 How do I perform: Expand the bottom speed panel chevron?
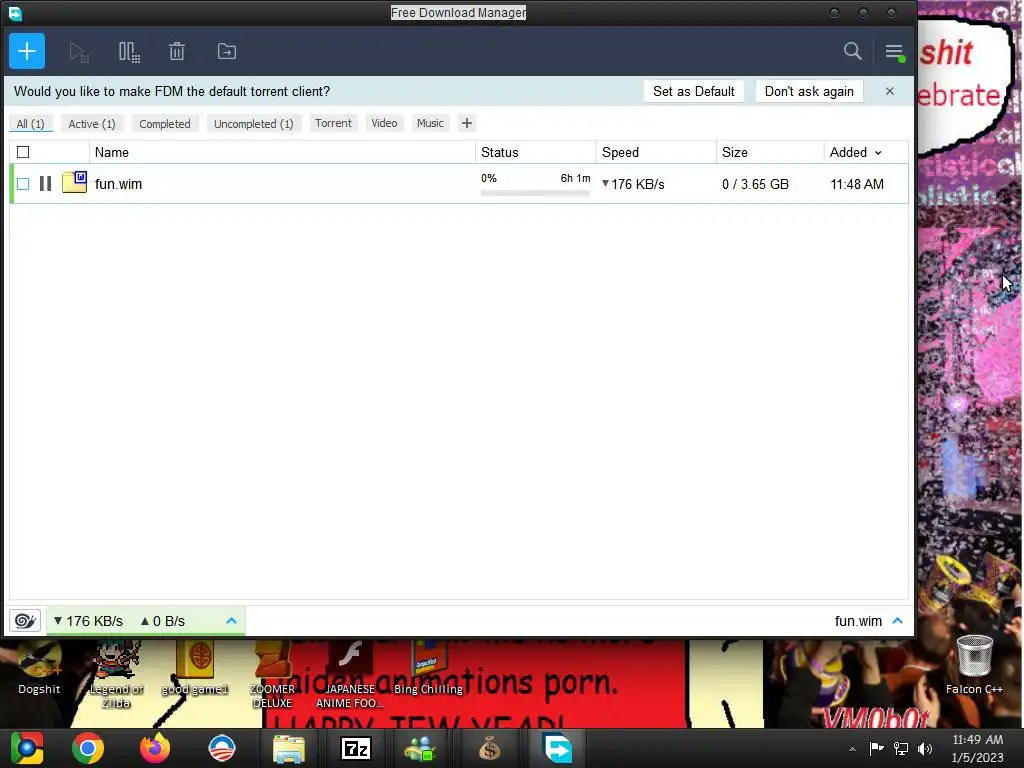(231, 620)
